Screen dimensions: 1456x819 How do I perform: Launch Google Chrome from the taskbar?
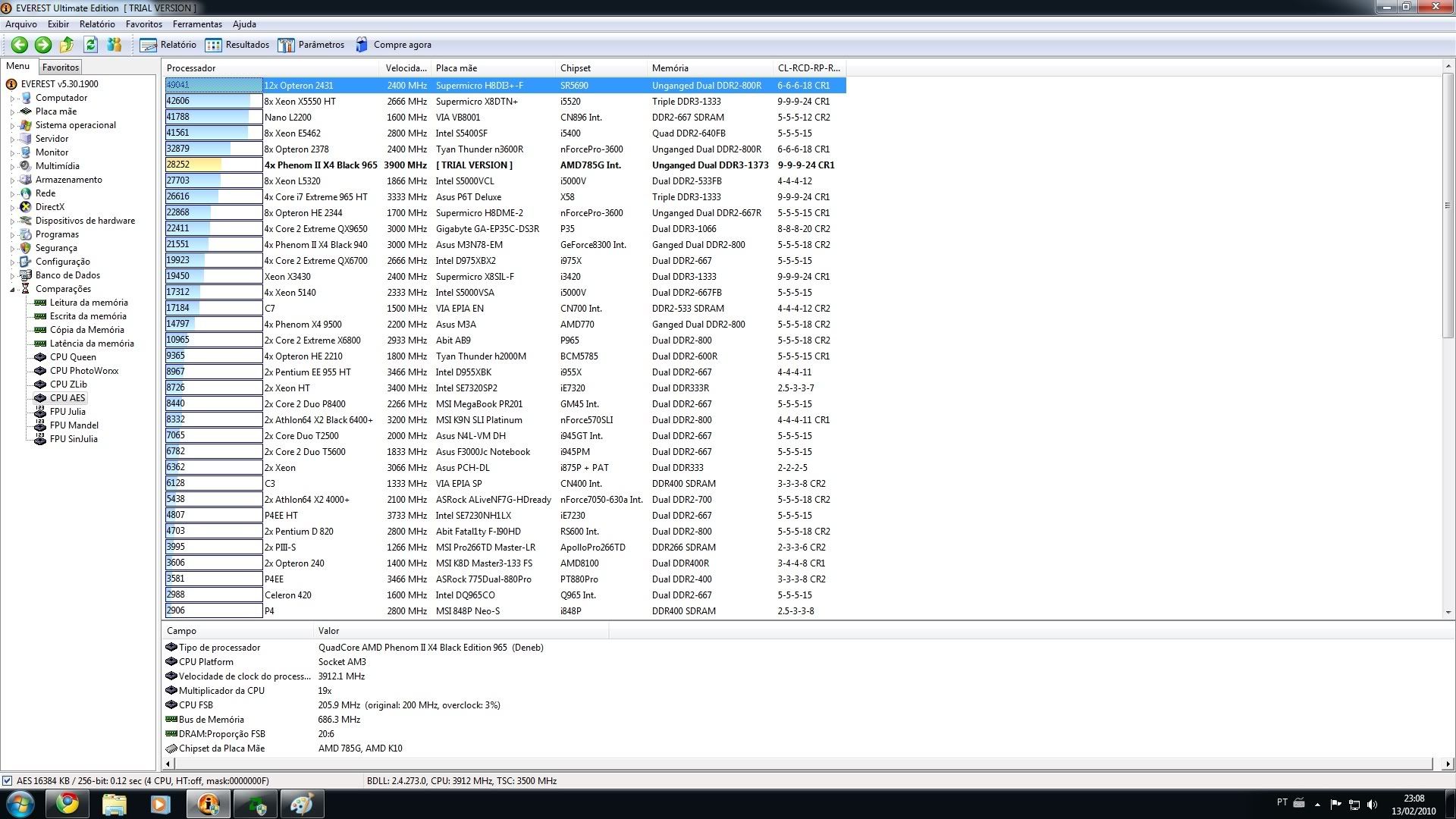pos(67,804)
